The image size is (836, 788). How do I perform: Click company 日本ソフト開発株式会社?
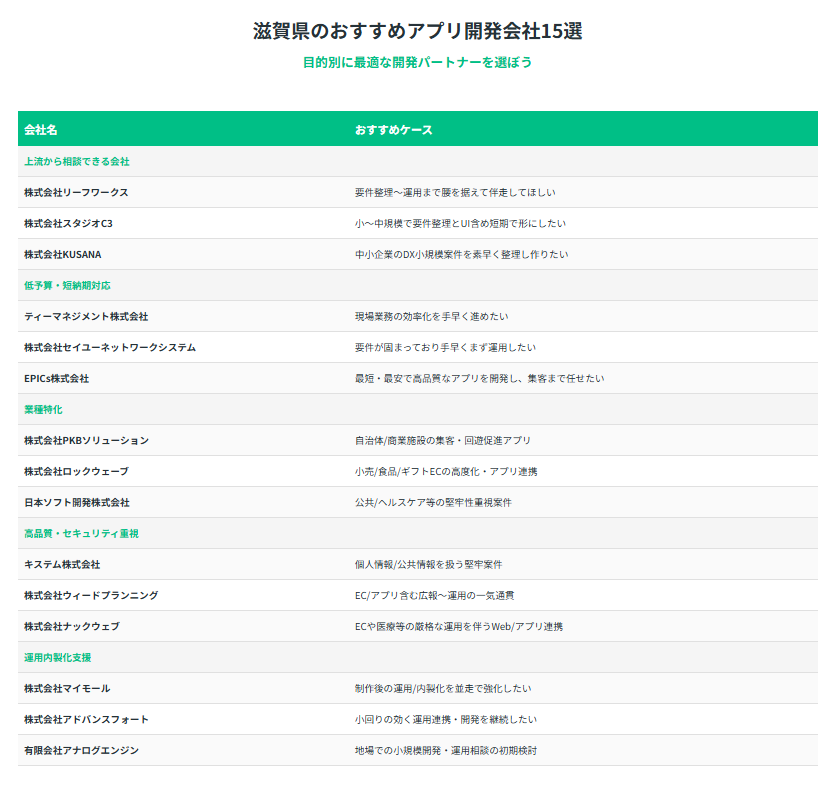point(77,502)
